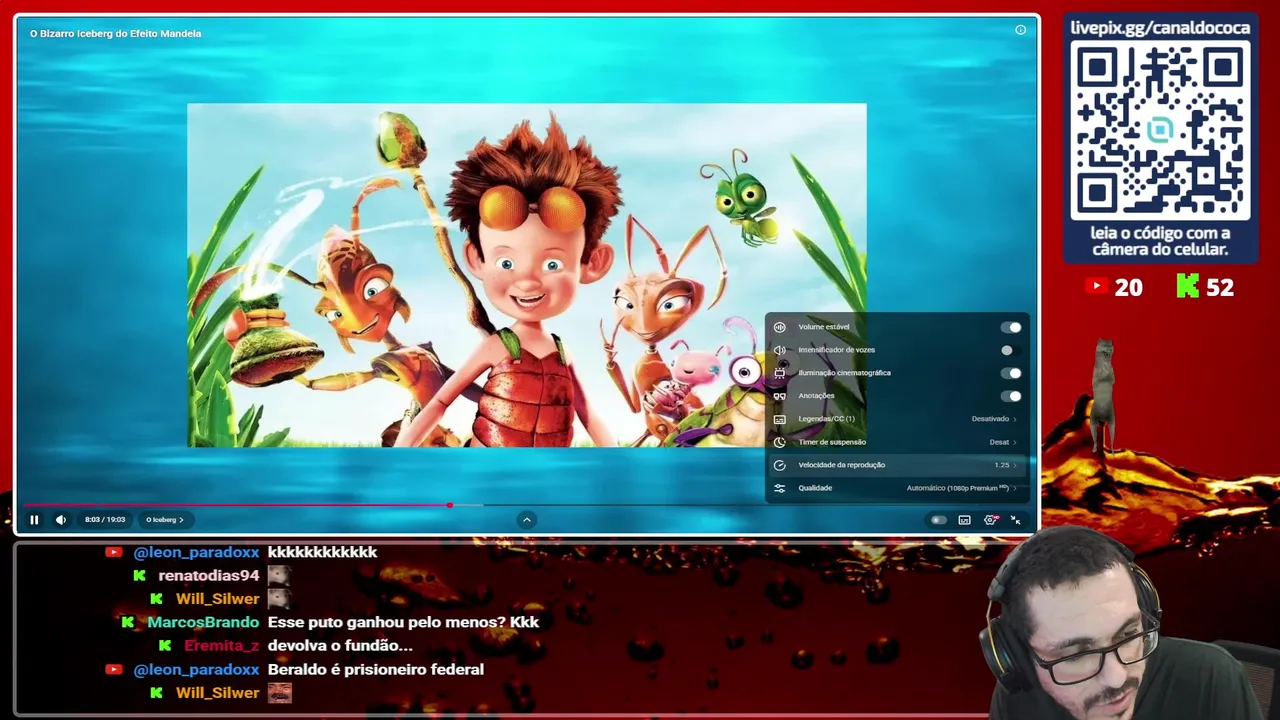The image size is (1280, 720).
Task: Mute the video with the speaker icon
Action: [61, 520]
